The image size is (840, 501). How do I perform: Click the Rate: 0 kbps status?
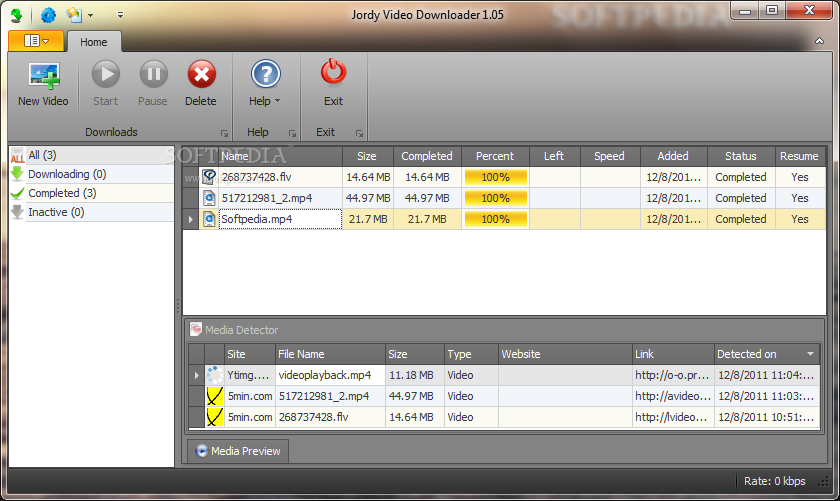(775, 481)
